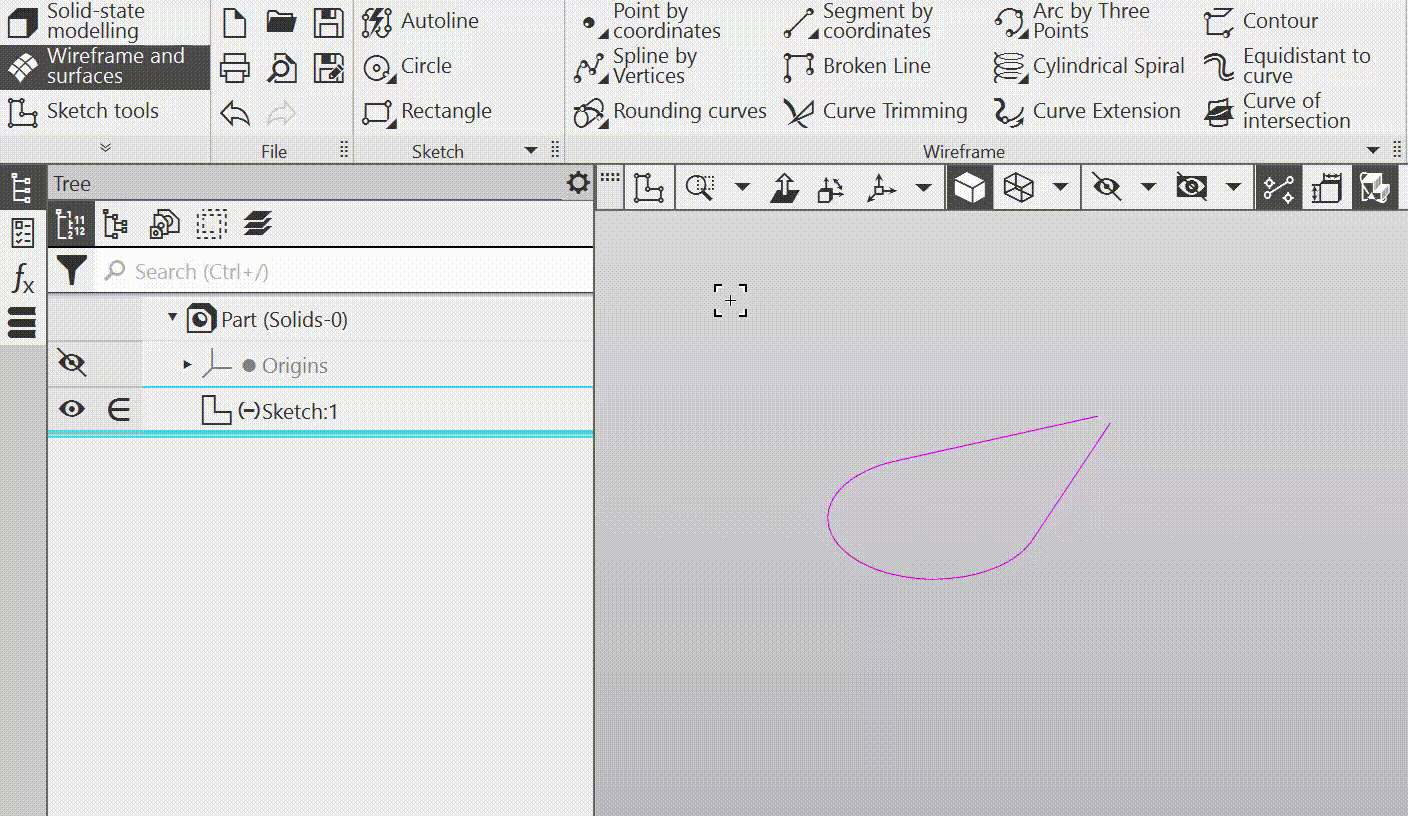Click the Print Preview magnifier icon
The height and width of the screenshot is (816, 1408).
coord(282,68)
